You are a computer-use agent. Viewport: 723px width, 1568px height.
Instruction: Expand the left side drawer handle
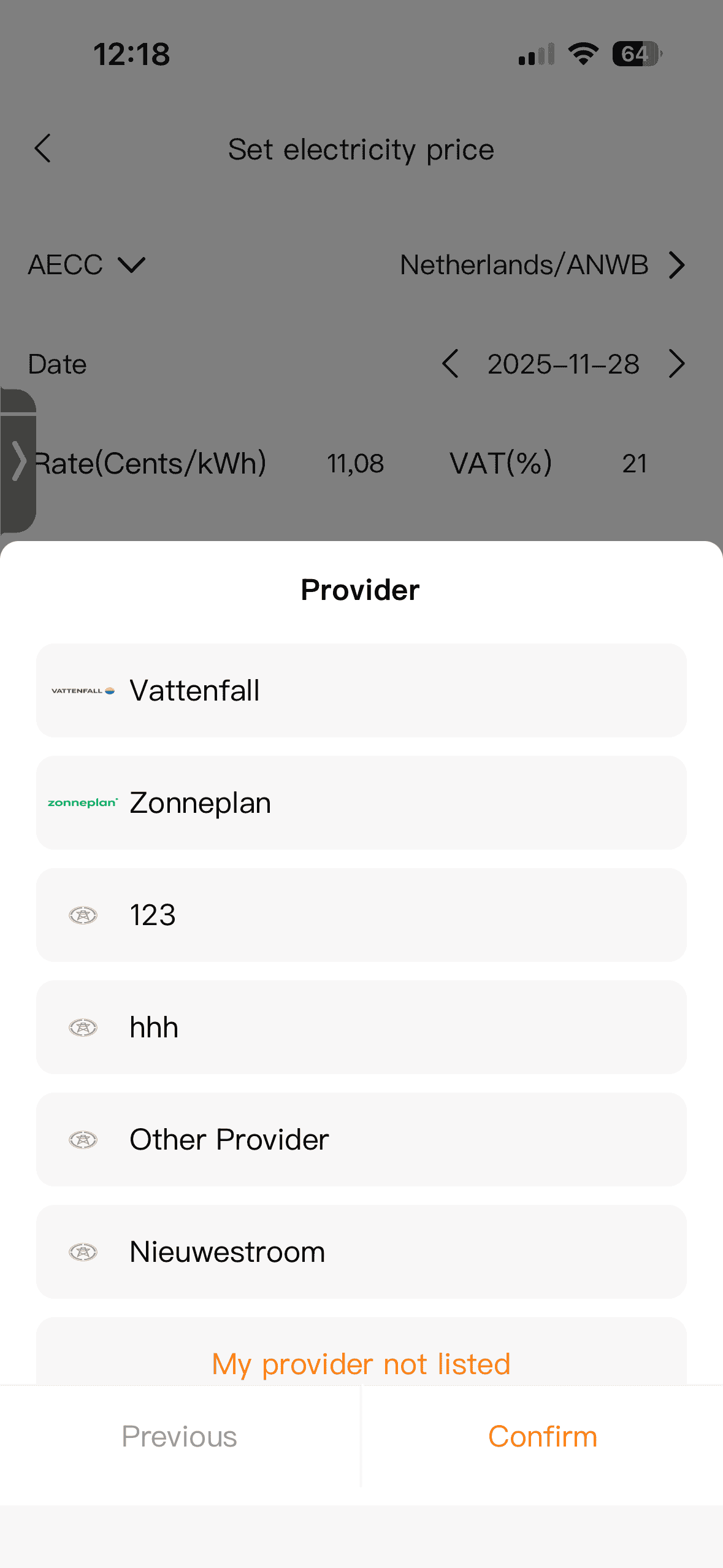18,461
